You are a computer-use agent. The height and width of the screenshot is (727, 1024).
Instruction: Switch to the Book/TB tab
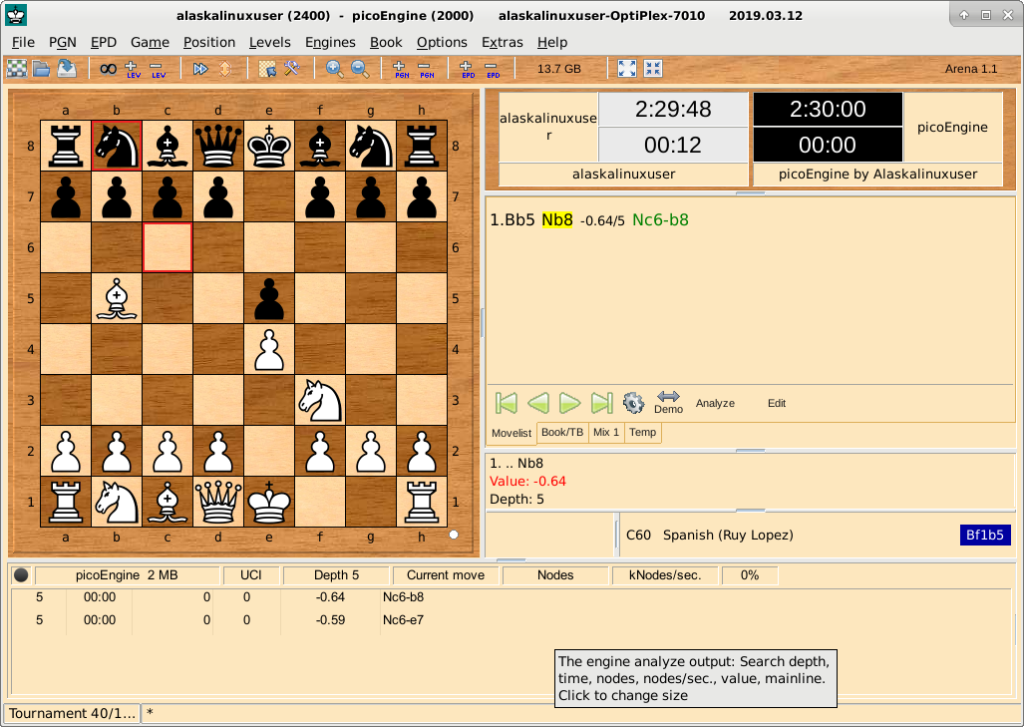tap(562, 432)
